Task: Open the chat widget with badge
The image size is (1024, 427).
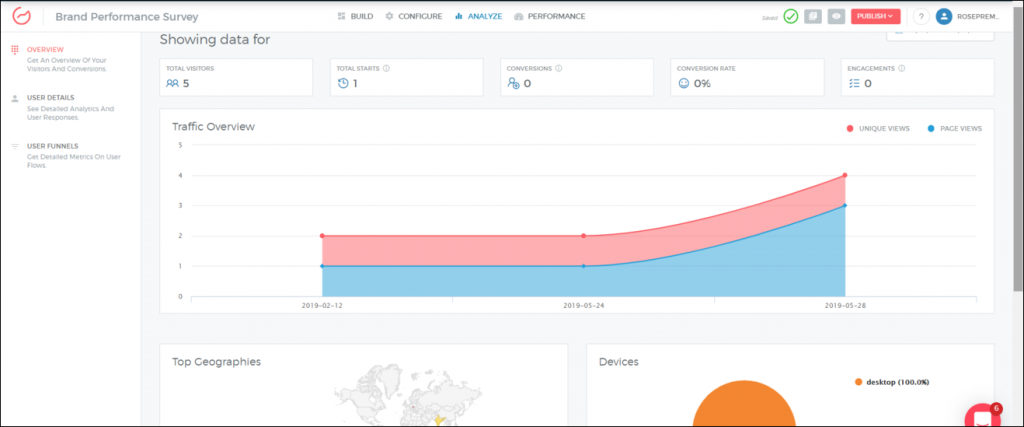Action: (983, 418)
